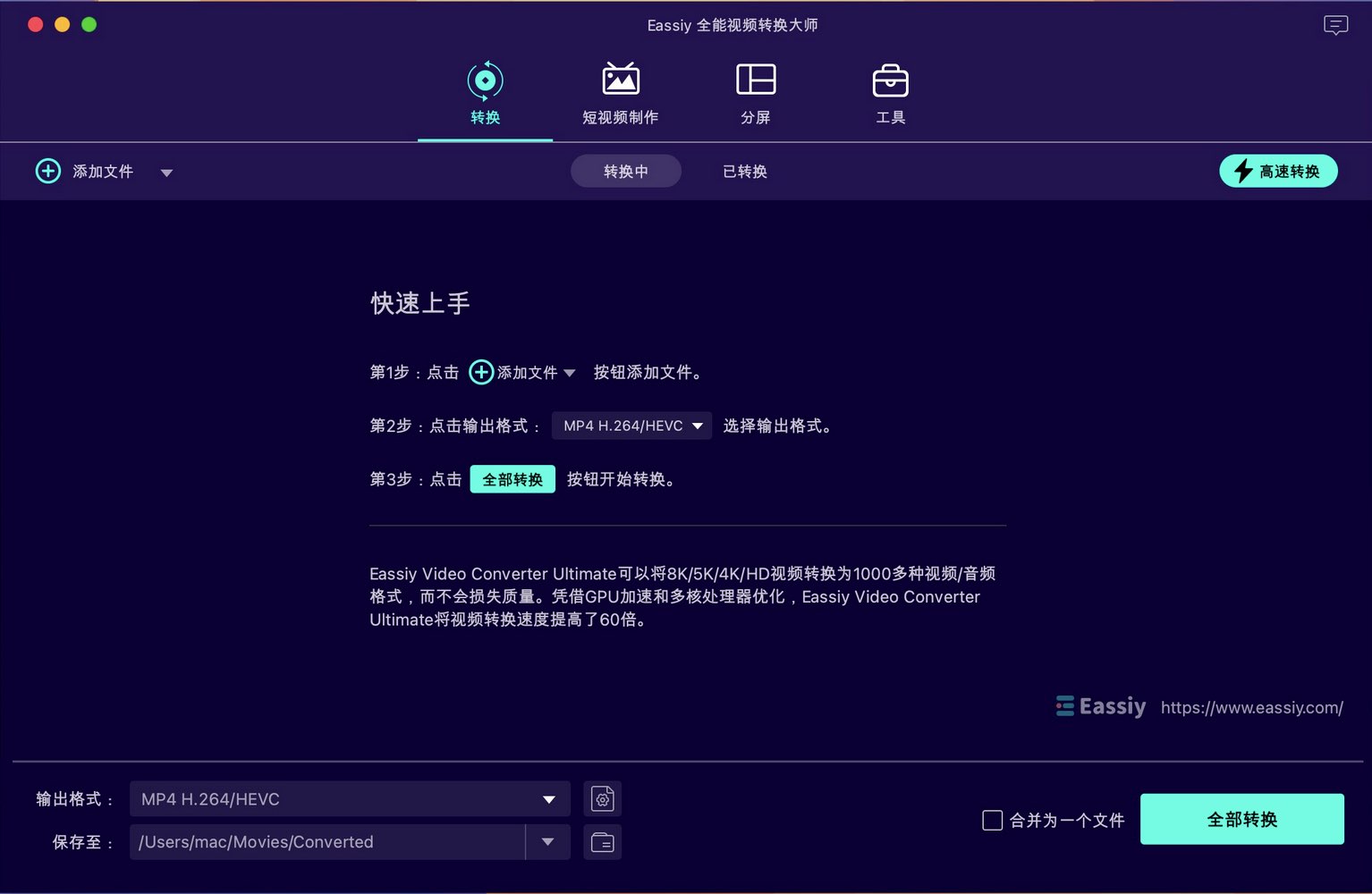Image resolution: width=1372 pixels, height=894 pixels.
Task: Open the 添加文件 dropdown arrow in step 1
Action: (x=570, y=373)
